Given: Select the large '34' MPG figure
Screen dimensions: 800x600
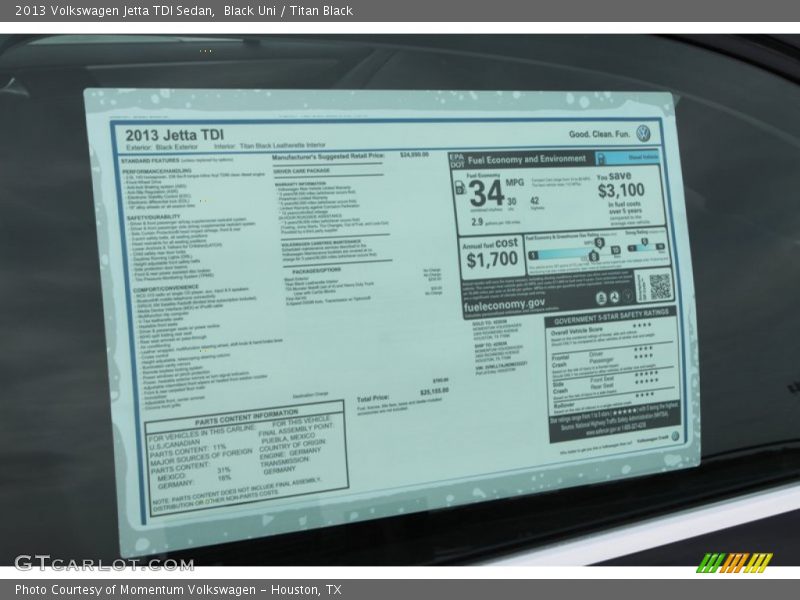Looking at the screenshot, I should pyautogui.click(x=486, y=194).
